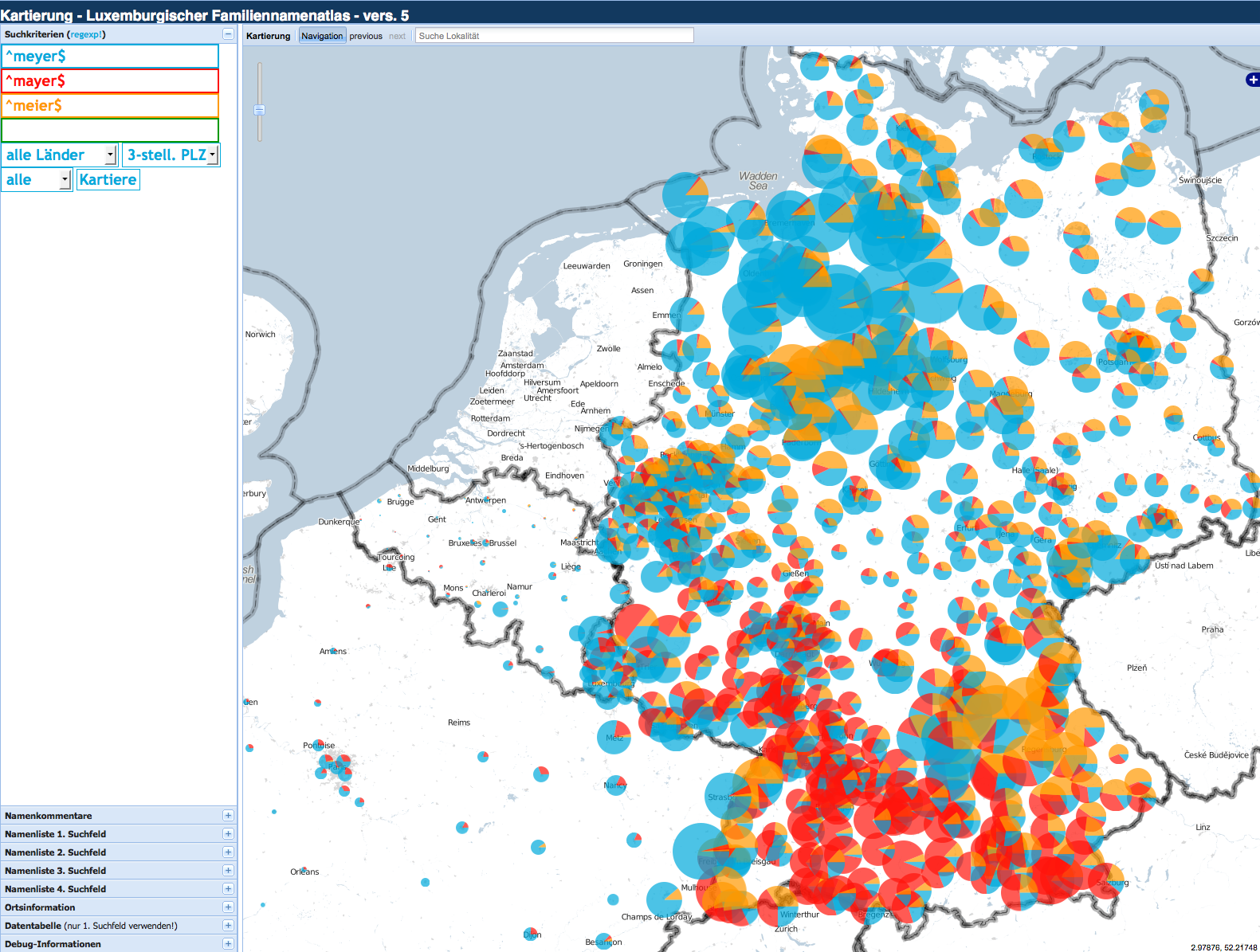Open the blue plus layer switcher on map

pyautogui.click(x=1252, y=80)
